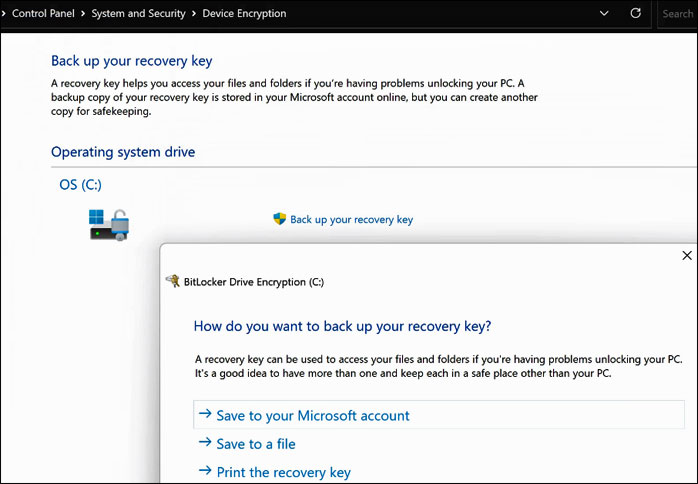The height and width of the screenshot is (484, 698).
Task: Click Back up your recovery key page heading
Action: 132,61
